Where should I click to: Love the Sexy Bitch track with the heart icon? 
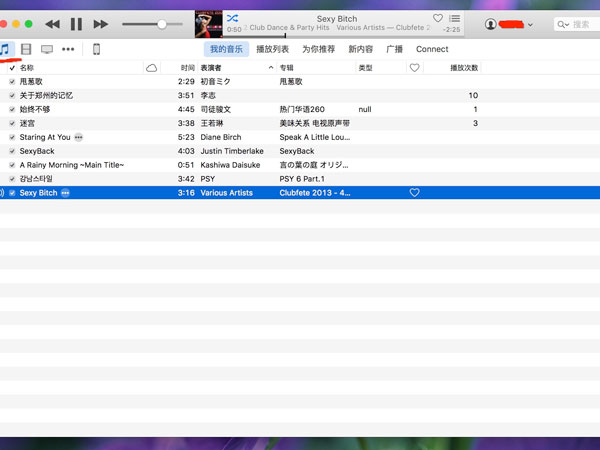point(414,192)
